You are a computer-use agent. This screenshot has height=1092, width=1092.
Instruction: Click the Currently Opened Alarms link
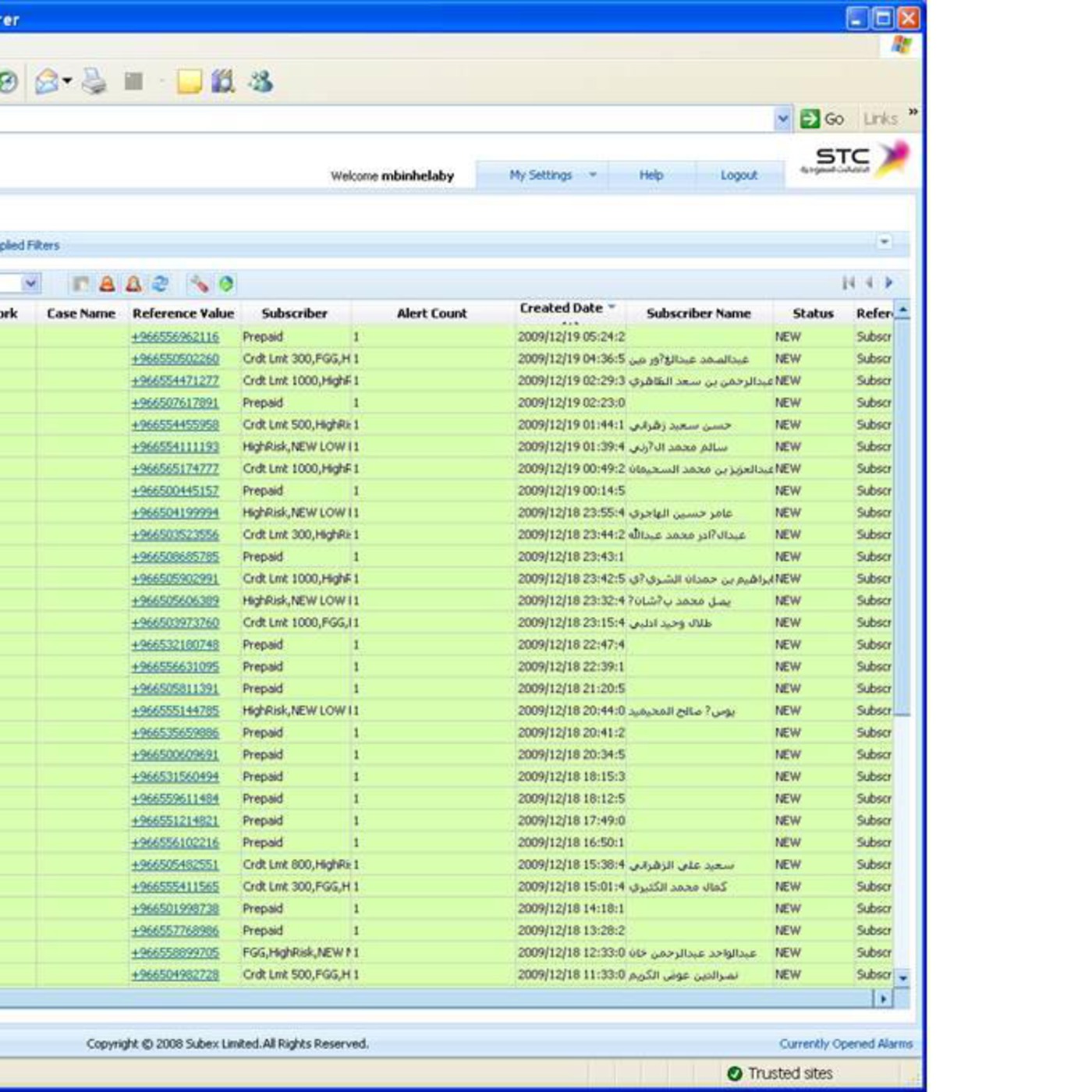click(x=846, y=1044)
